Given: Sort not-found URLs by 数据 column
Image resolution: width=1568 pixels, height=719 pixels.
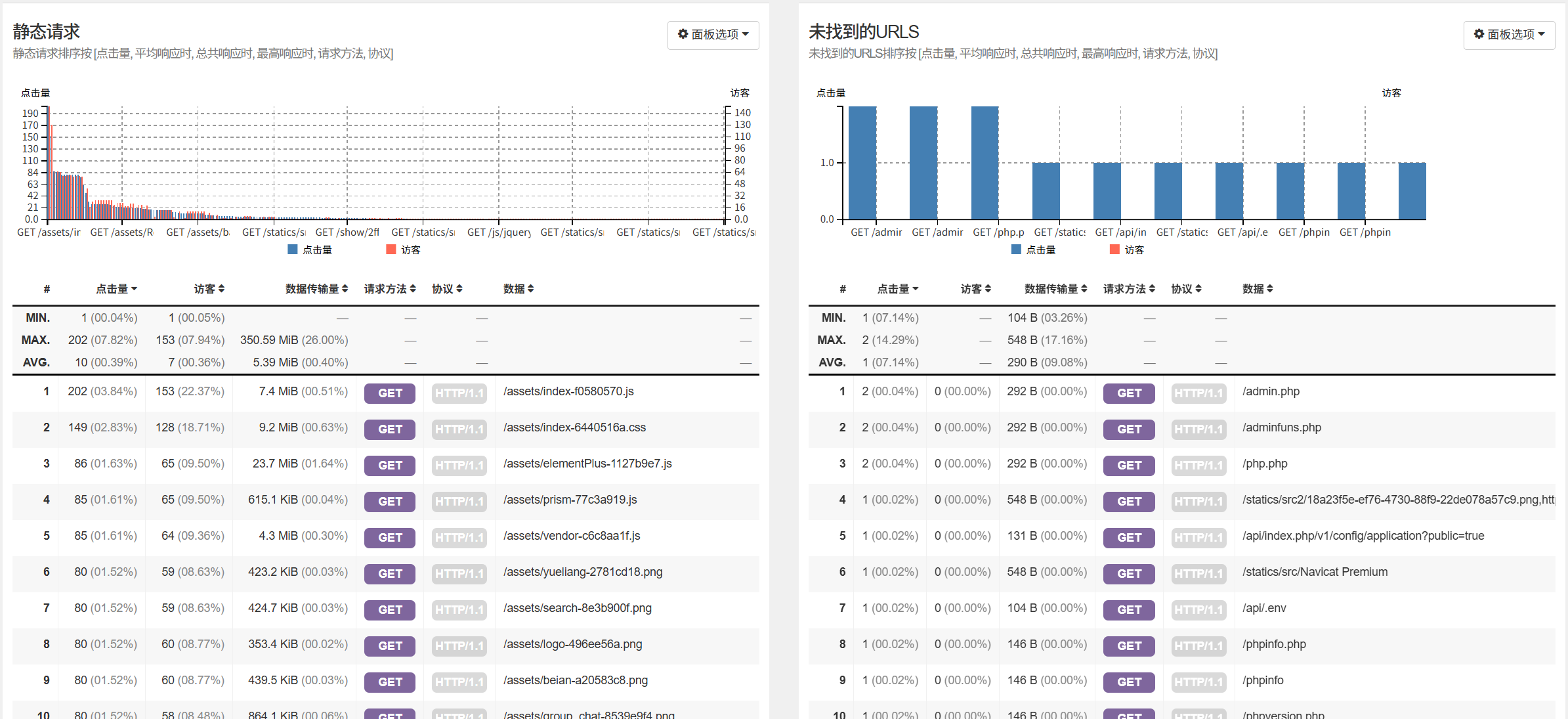Looking at the screenshot, I should click(1257, 289).
